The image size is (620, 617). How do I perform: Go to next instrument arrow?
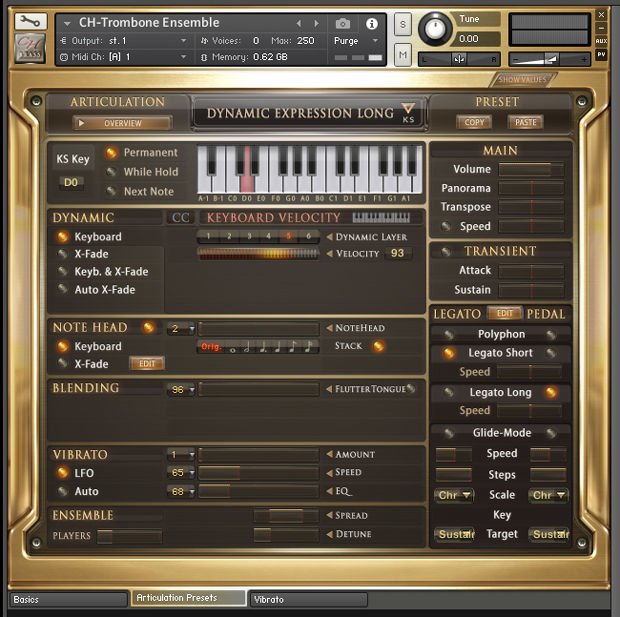click(316, 23)
